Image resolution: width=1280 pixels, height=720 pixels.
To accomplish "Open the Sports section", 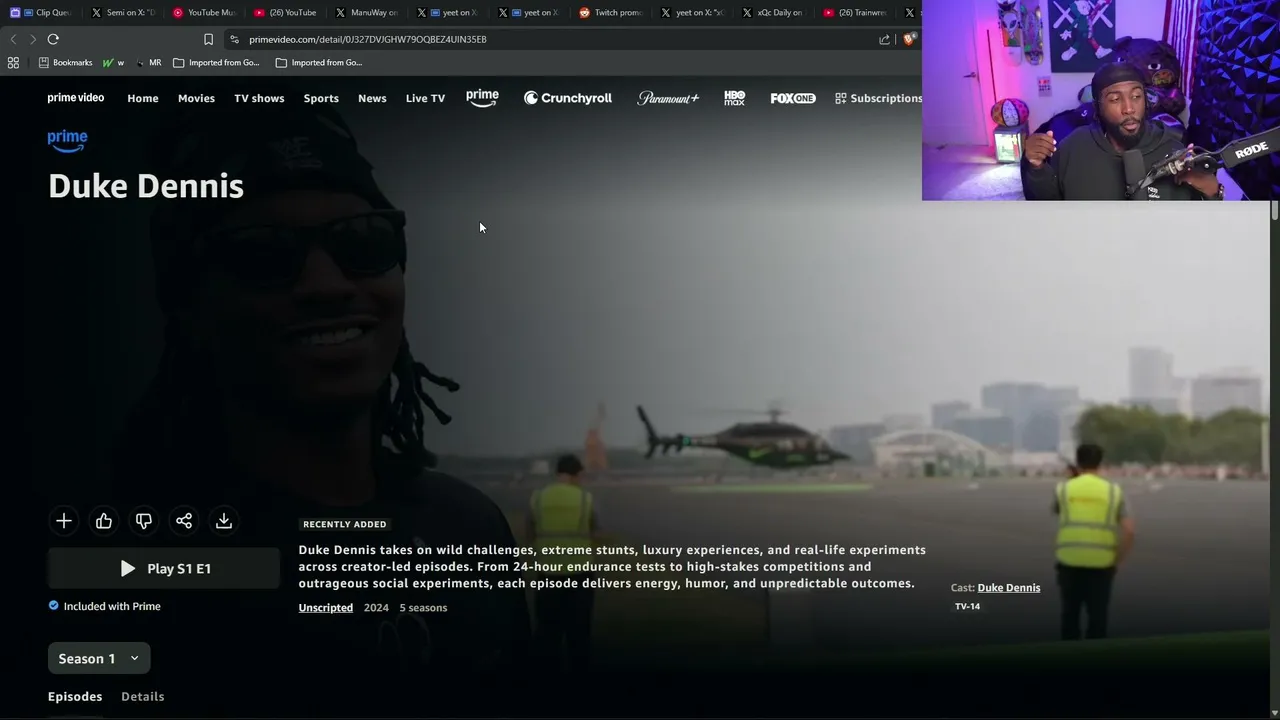I will click(321, 98).
